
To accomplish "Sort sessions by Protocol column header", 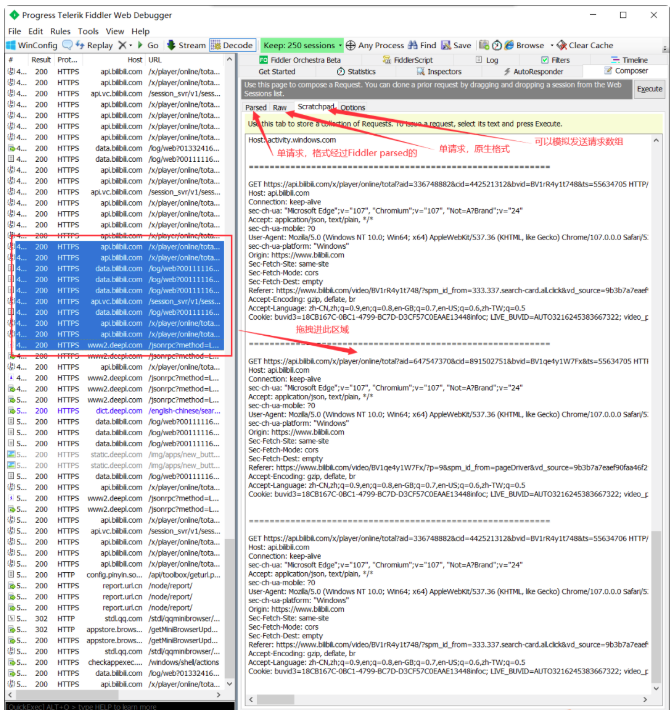I will pos(67,60).
